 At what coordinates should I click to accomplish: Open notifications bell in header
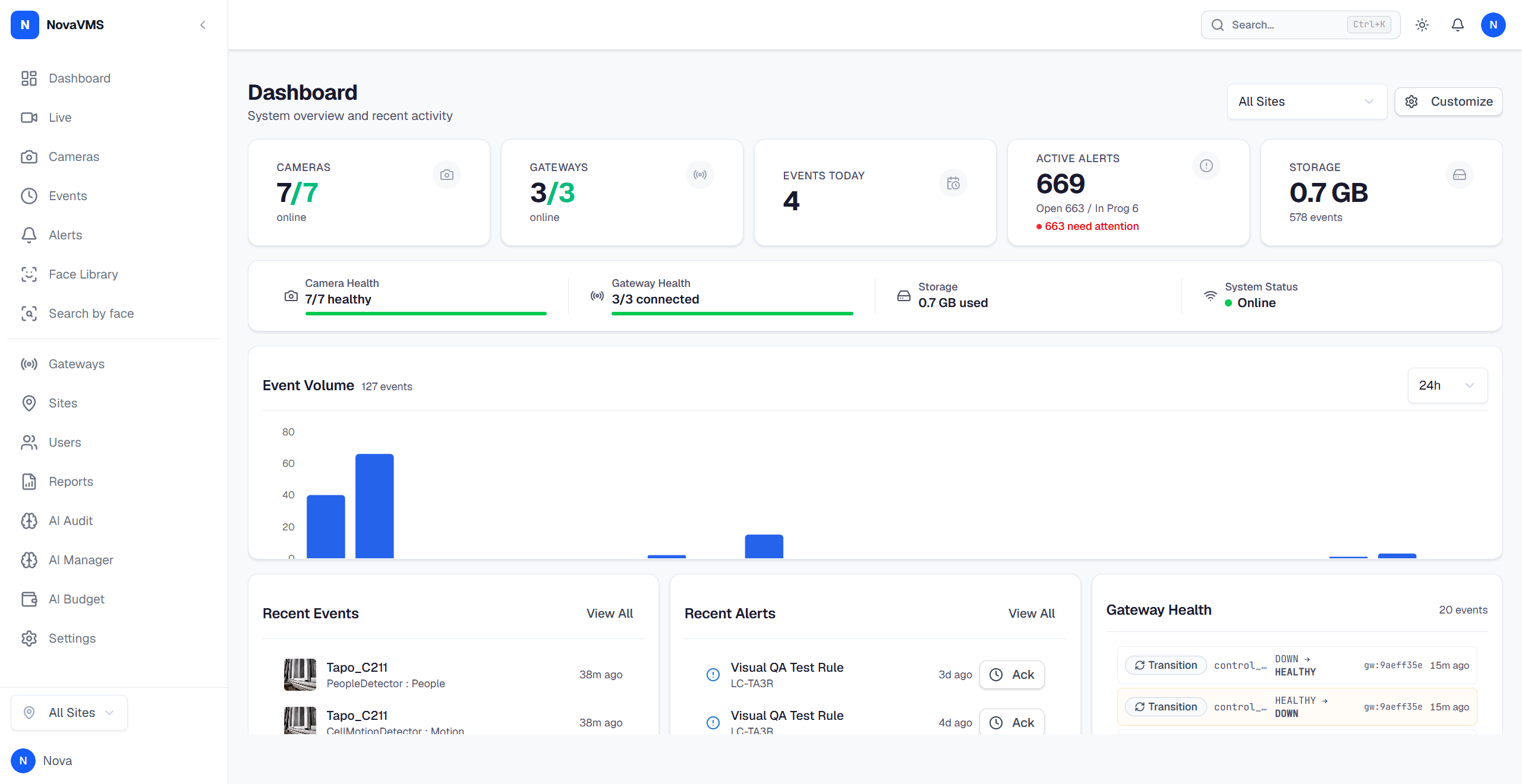(x=1458, y=25)
